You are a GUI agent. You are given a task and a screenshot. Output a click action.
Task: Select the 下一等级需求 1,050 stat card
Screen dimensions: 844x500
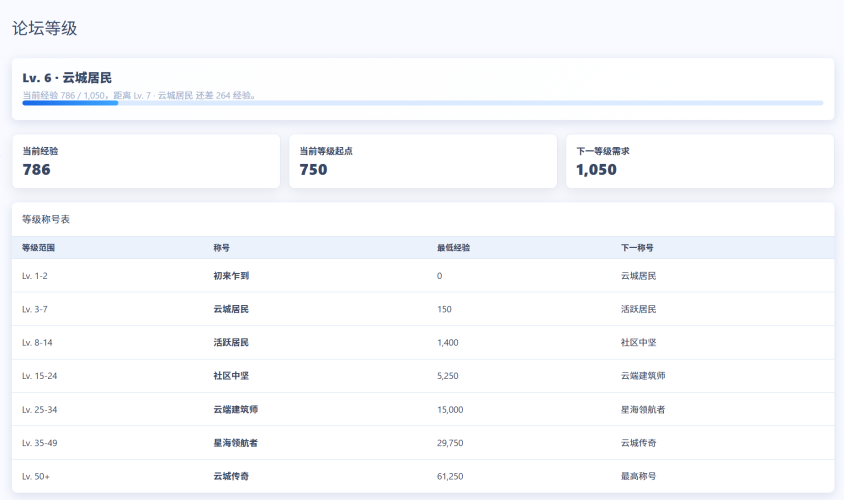coord(700,161)
